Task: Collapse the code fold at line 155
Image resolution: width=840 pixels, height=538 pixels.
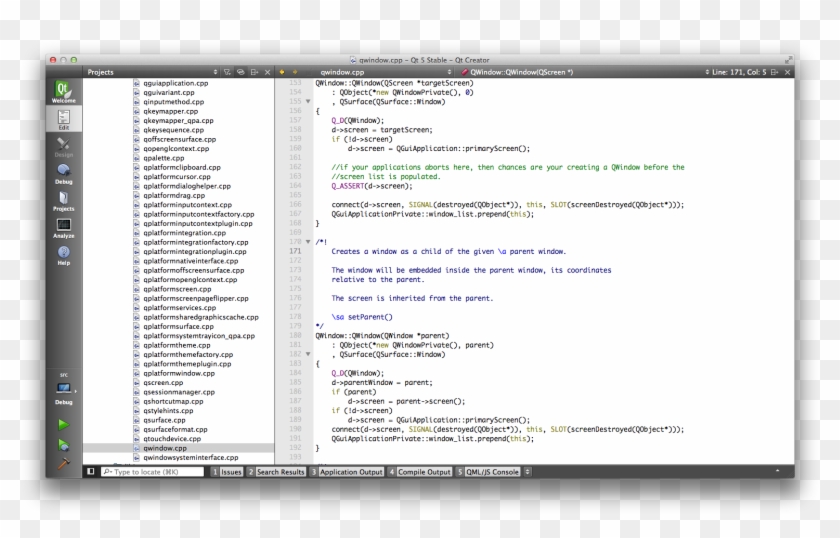Action: [308, 101]
